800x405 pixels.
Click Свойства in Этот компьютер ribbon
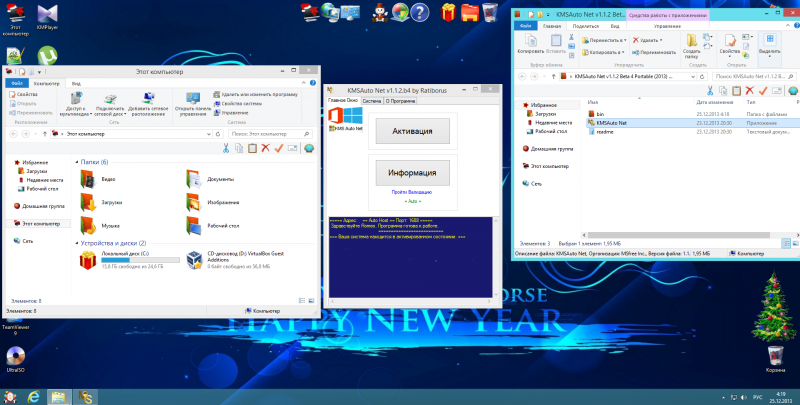[x=23, y=94]
